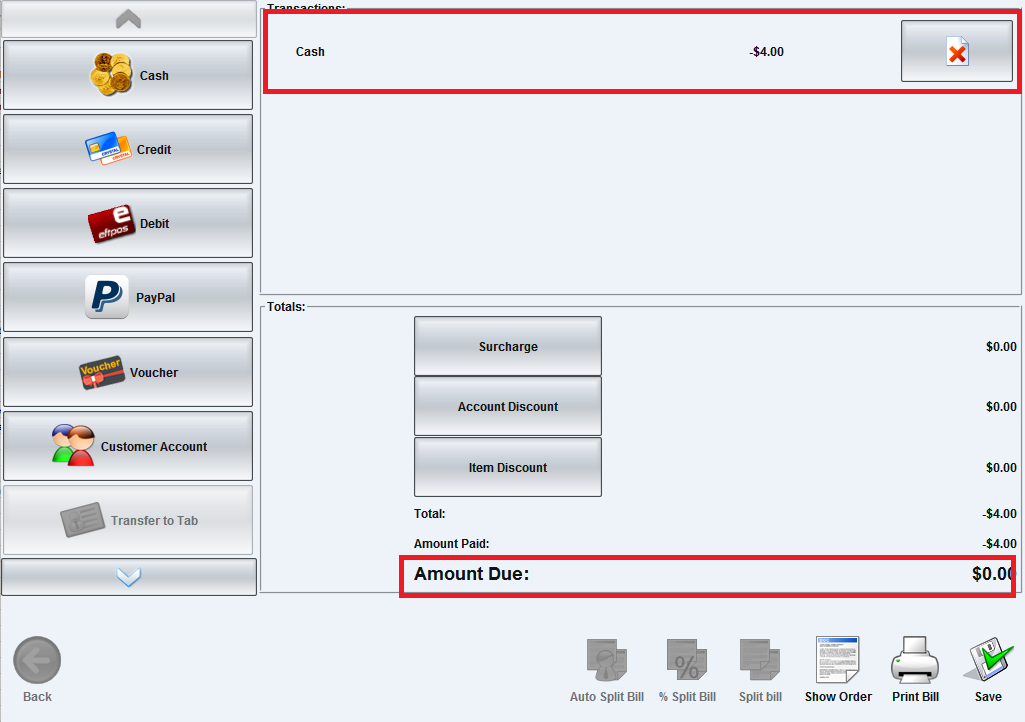Show more payment types with down chevron
The height and width of the screenshot is (722, 1025).
[x=129, y=577]
